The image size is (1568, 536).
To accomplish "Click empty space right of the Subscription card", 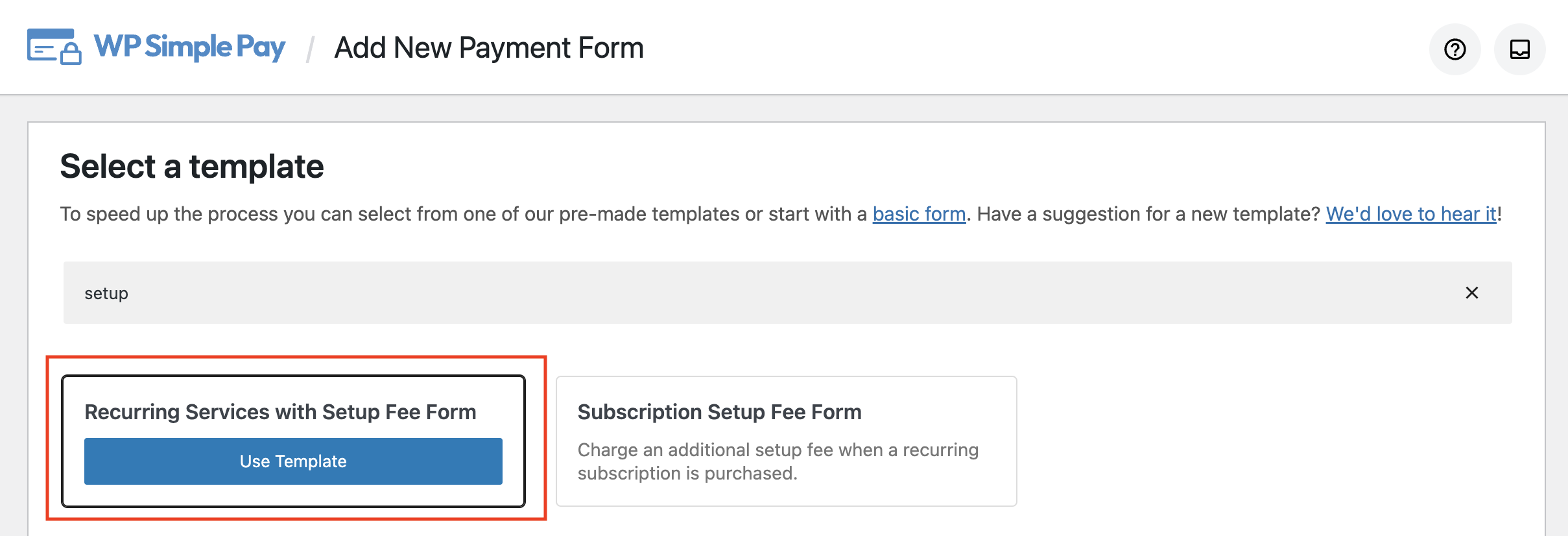I will pos(1271,441).
